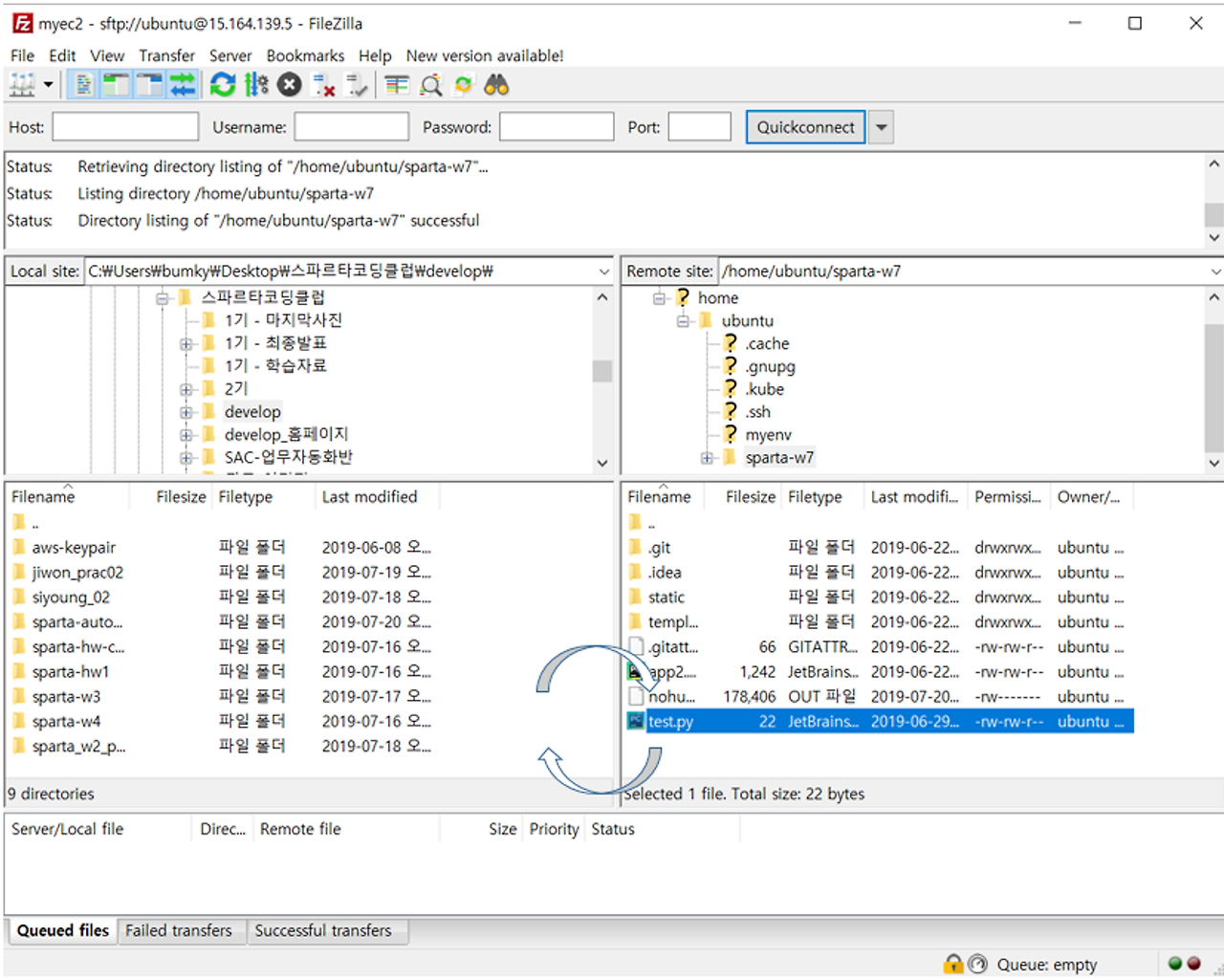The height and width of the screenshot is (980, 1224).
Task: Click in the Username input field
Action: [351, 126]
